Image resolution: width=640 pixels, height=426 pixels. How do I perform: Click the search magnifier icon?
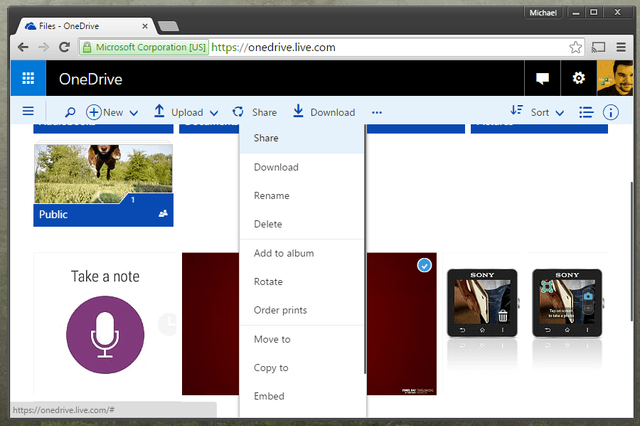pos(70,112)
